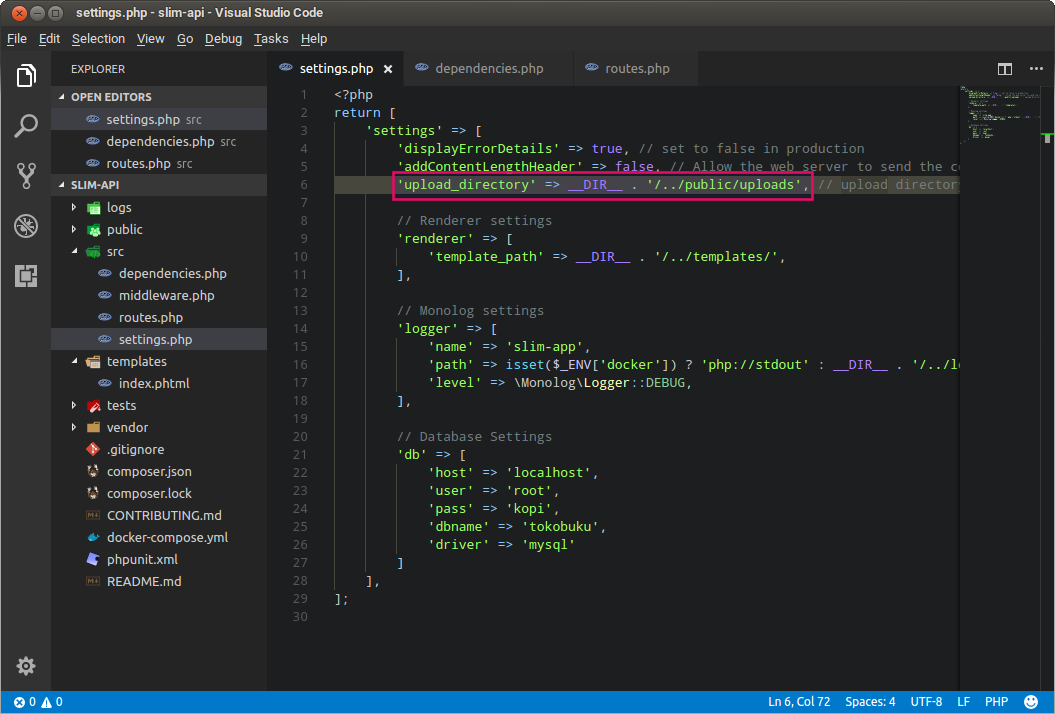Open the Selection menu
The width and height of the screenshot is (1055, 714).
pos(98,39)
